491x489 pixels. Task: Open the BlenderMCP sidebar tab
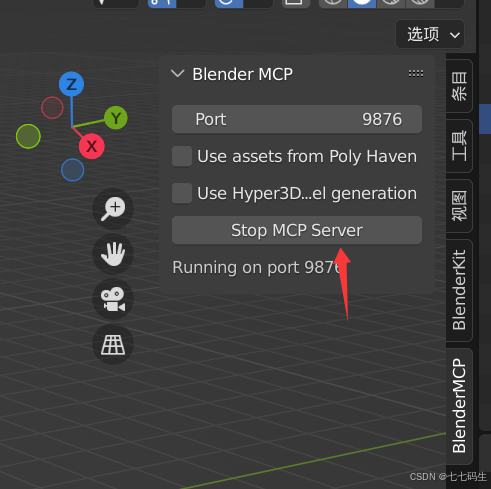459,406
